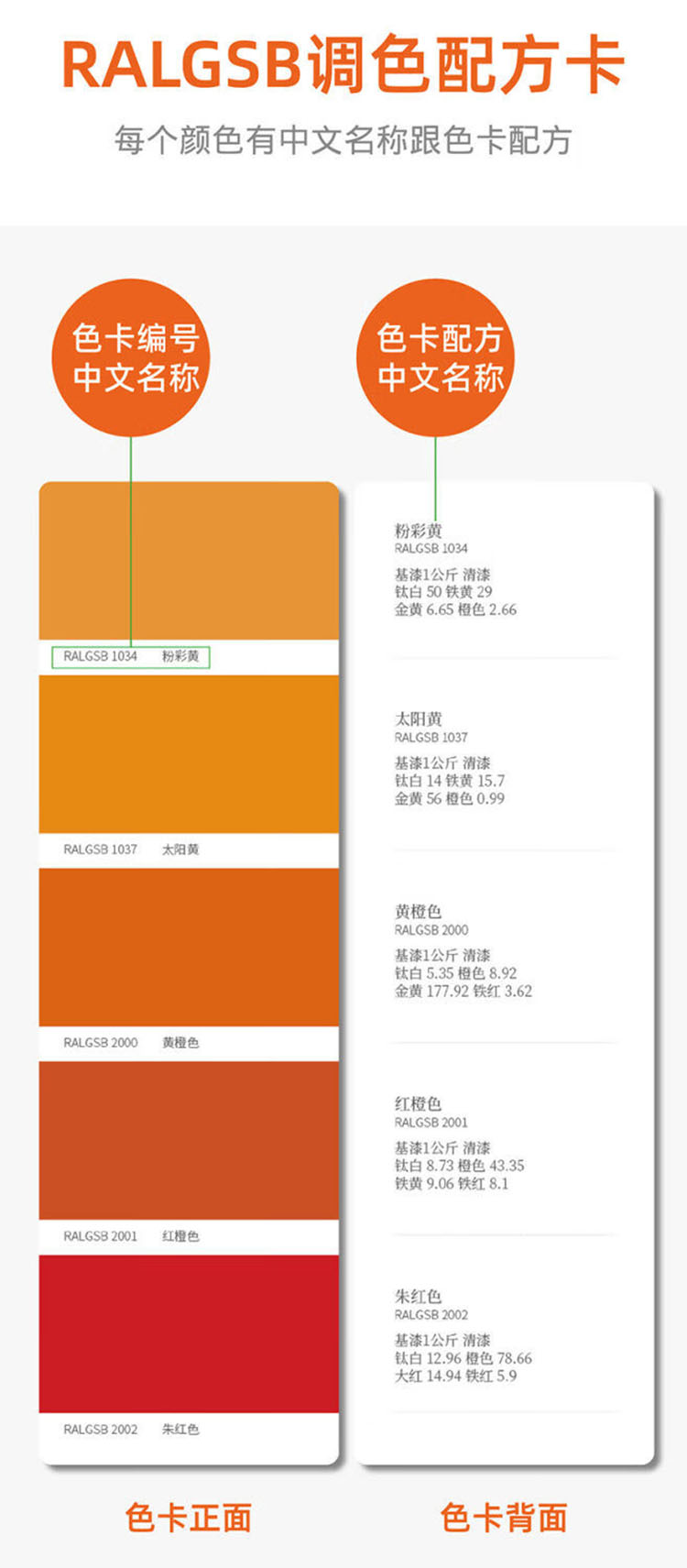Pick the RALGSB 2000 yellow-orange swatch
The image size is (687, 1568).
pos(189,947)
